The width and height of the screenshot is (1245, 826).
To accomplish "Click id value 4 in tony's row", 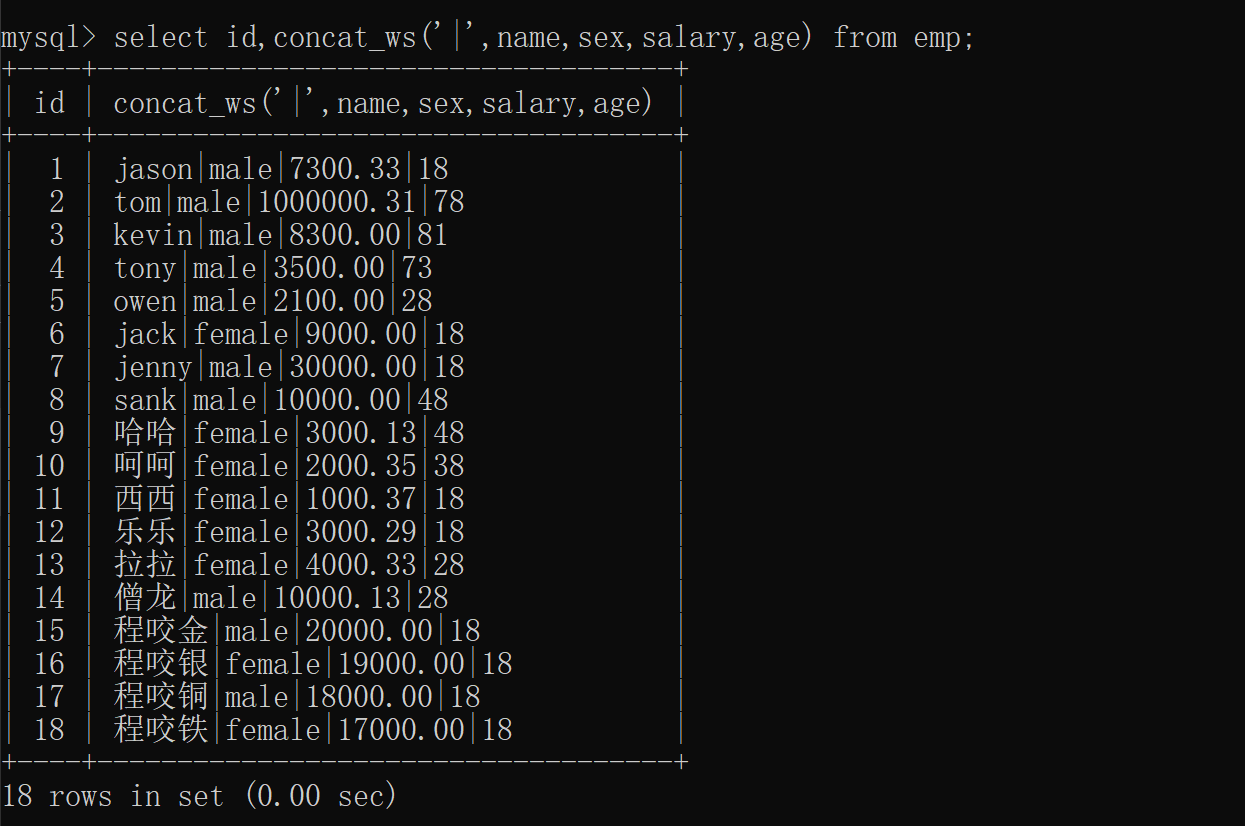I will pos(57,268).
